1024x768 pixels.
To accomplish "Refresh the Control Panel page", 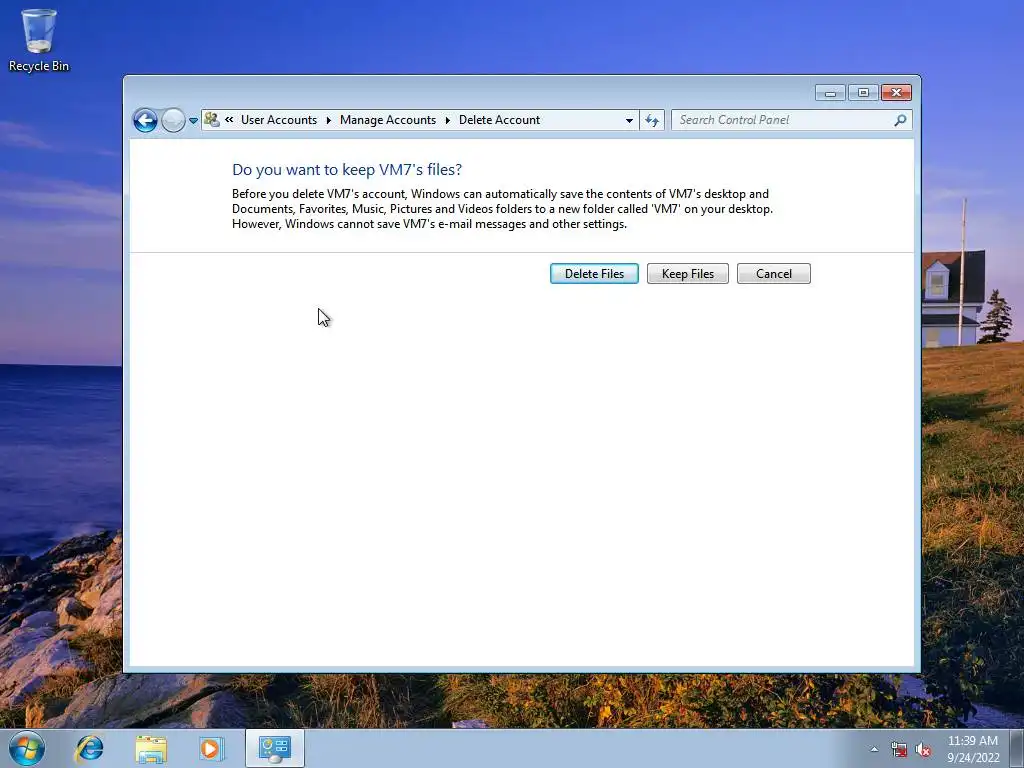I will coord(652,120).
